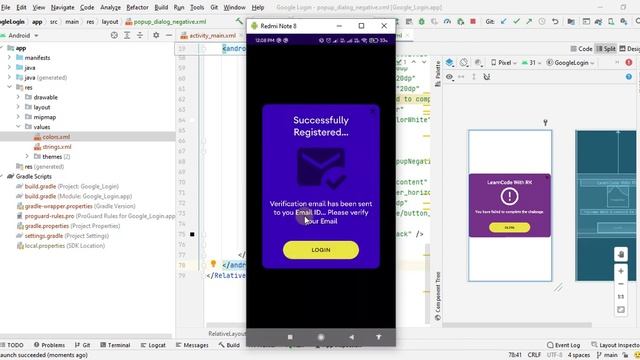Toggle view options eye icon in designer

(x=449, y=77)
